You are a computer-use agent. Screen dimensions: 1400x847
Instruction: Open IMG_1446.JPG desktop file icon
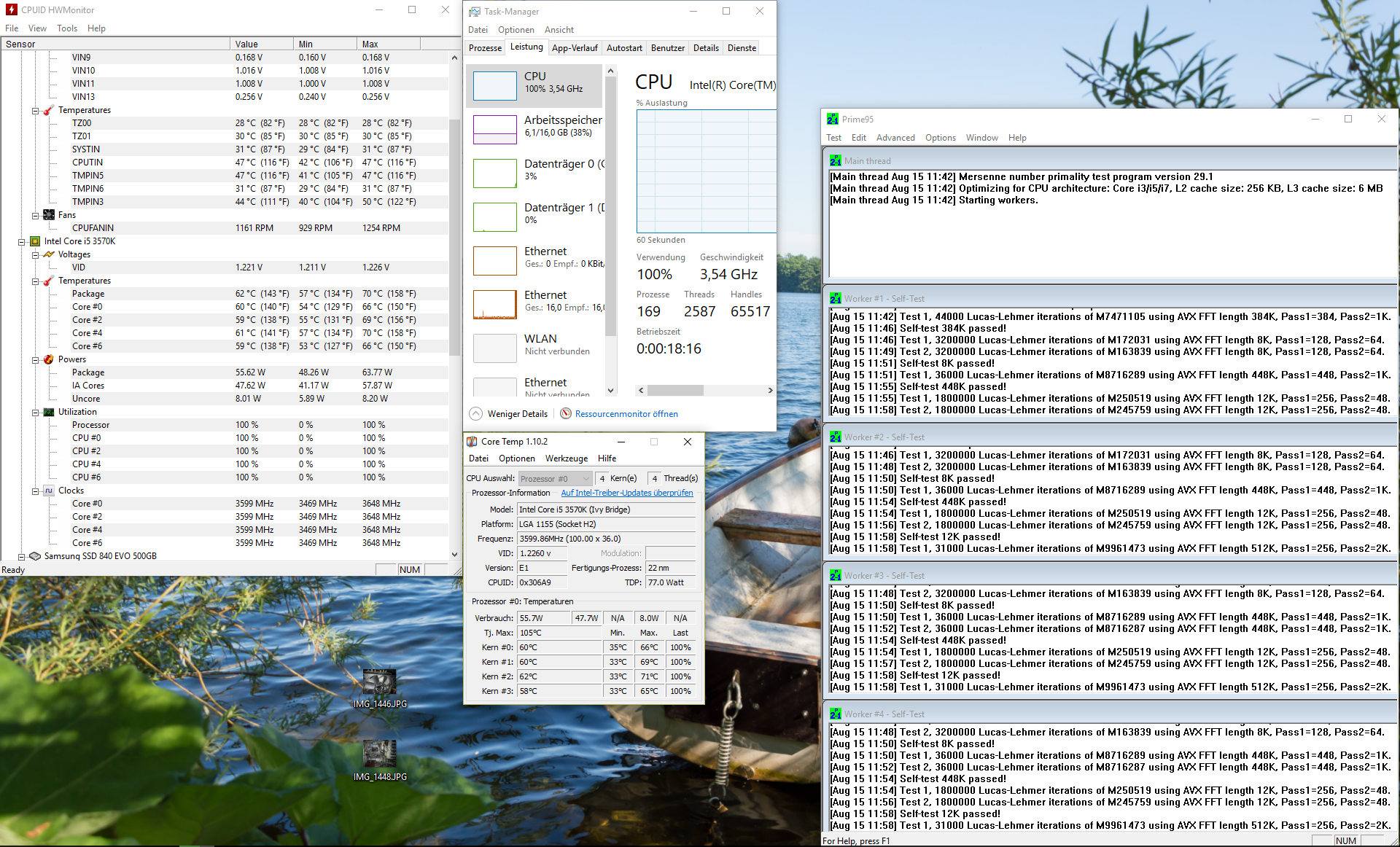[x=380, y=682]
